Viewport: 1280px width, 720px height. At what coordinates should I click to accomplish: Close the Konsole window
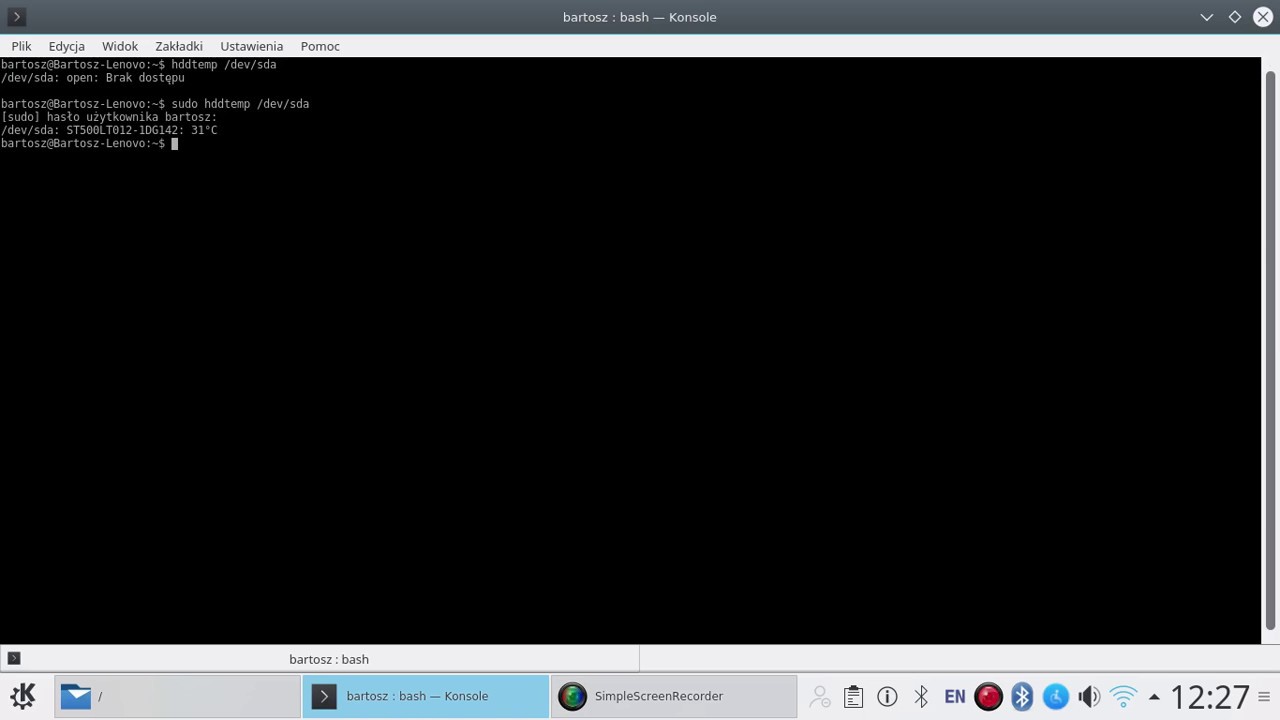pos(1263,17)
